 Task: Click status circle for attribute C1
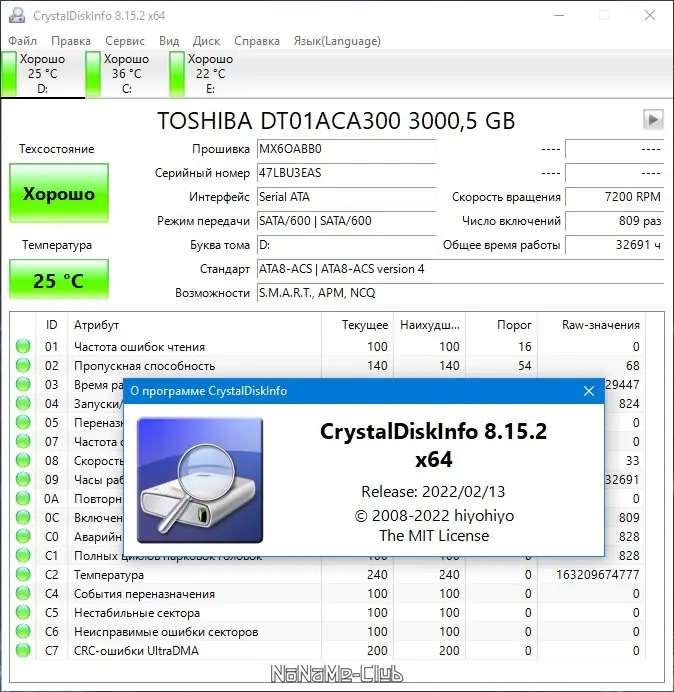(23, 555)
